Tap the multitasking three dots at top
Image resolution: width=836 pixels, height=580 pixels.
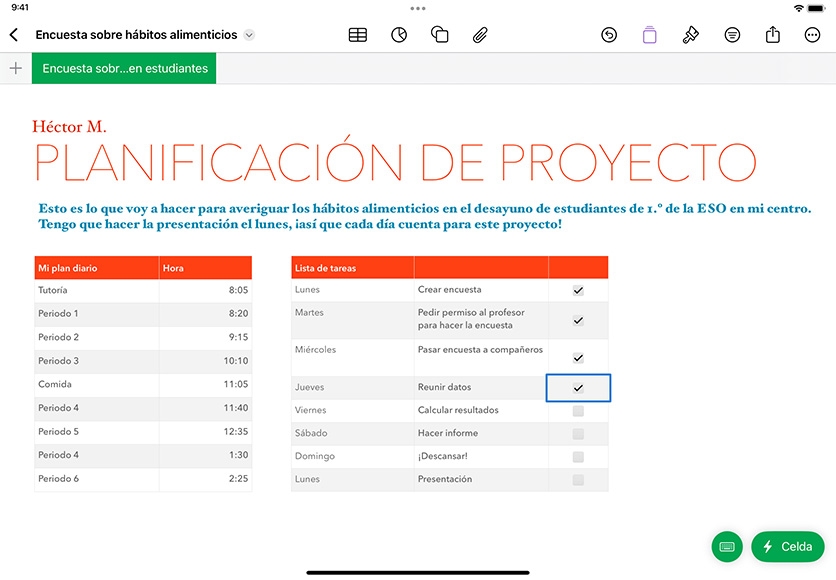418,9
